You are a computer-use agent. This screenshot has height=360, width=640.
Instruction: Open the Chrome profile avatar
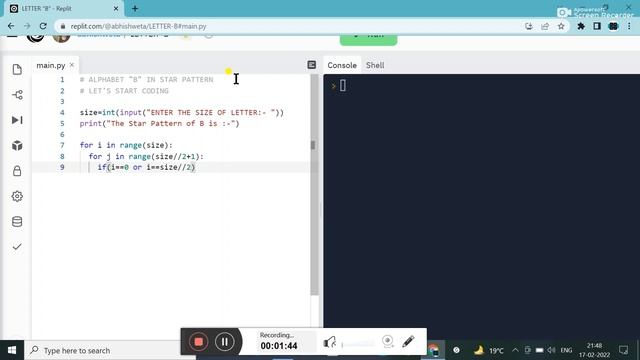613,26
